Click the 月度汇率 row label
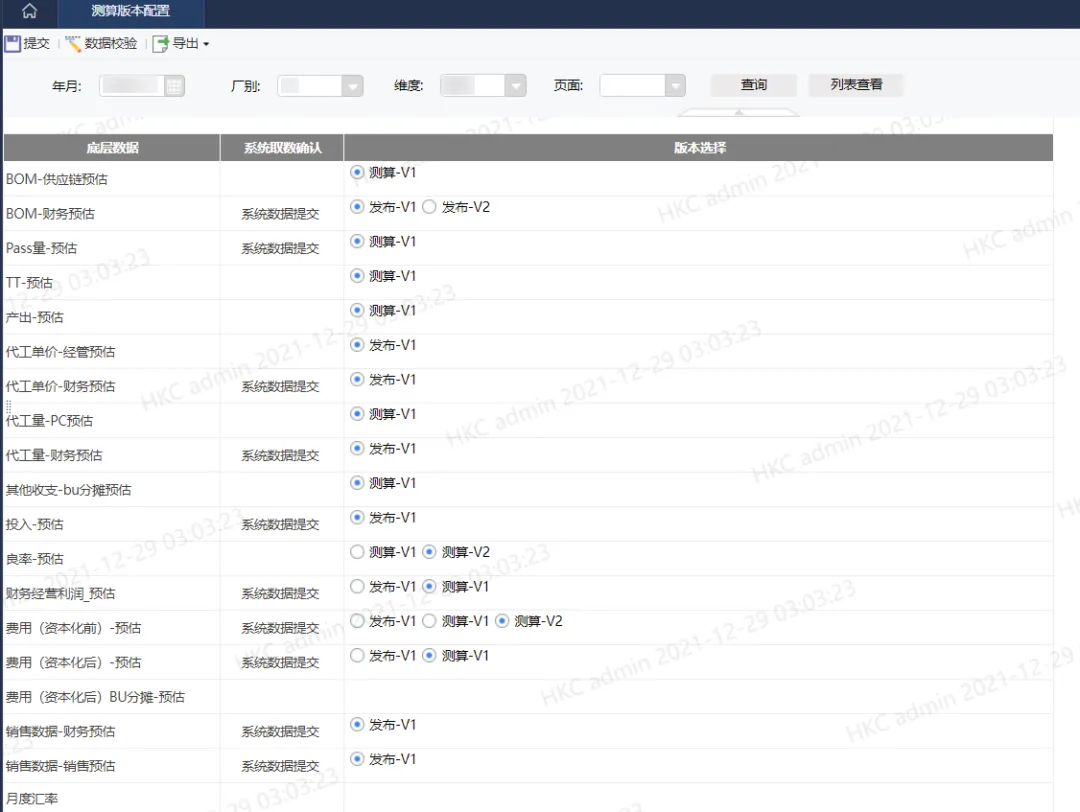Image resolution: width=1080 pixels, height=812 pixels. point(32,799)
